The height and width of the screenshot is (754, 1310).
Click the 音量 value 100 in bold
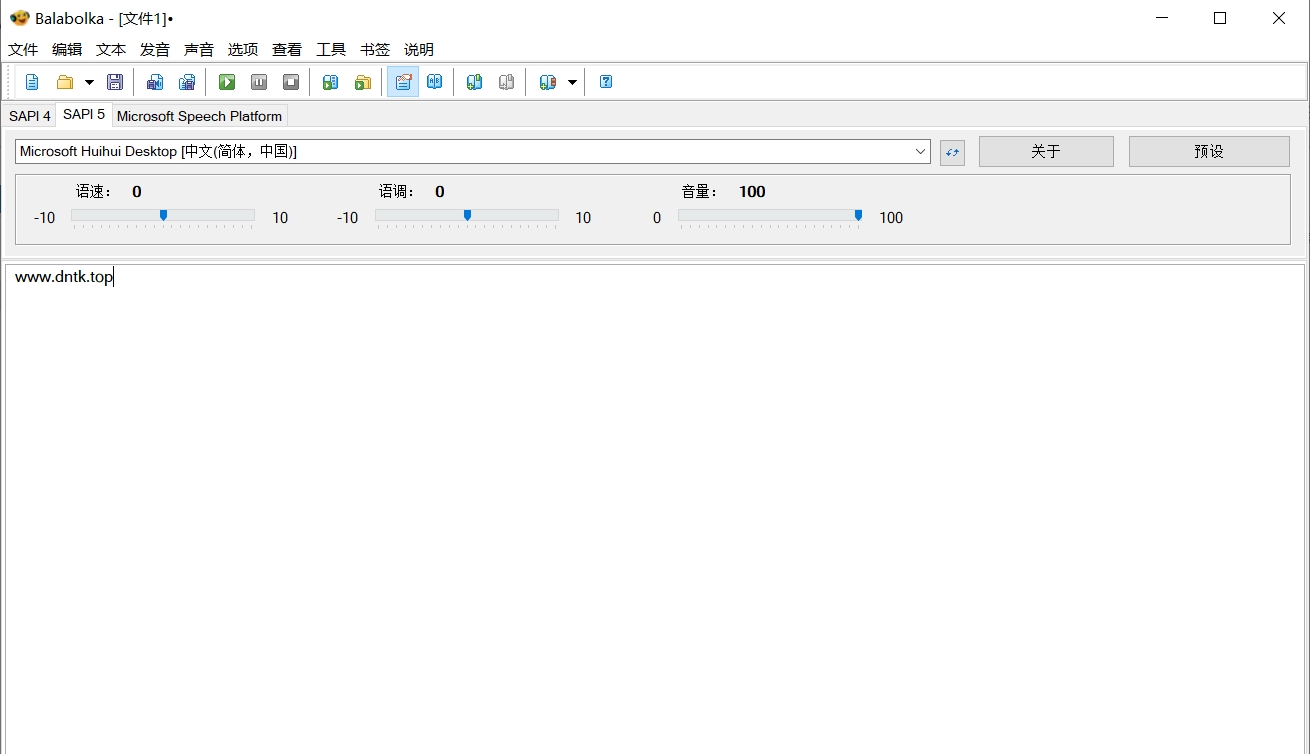click(752, 192)
